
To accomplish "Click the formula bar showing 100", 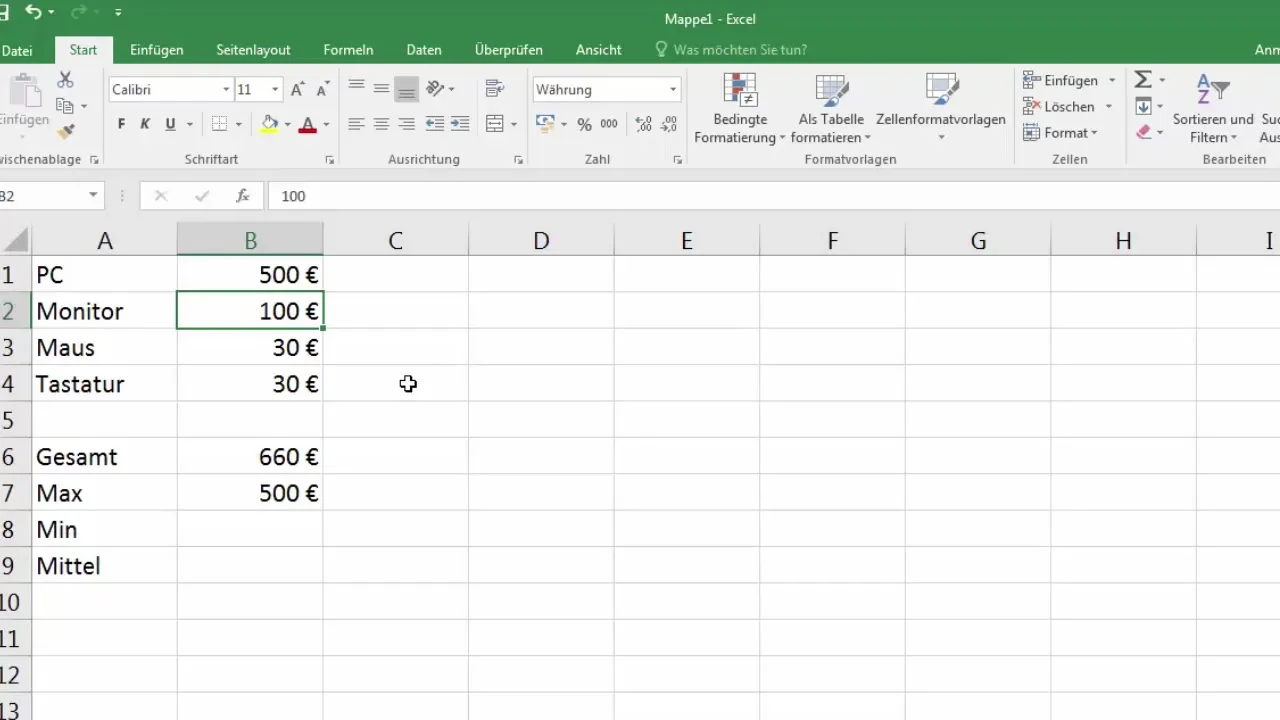I will coord(773,196).
